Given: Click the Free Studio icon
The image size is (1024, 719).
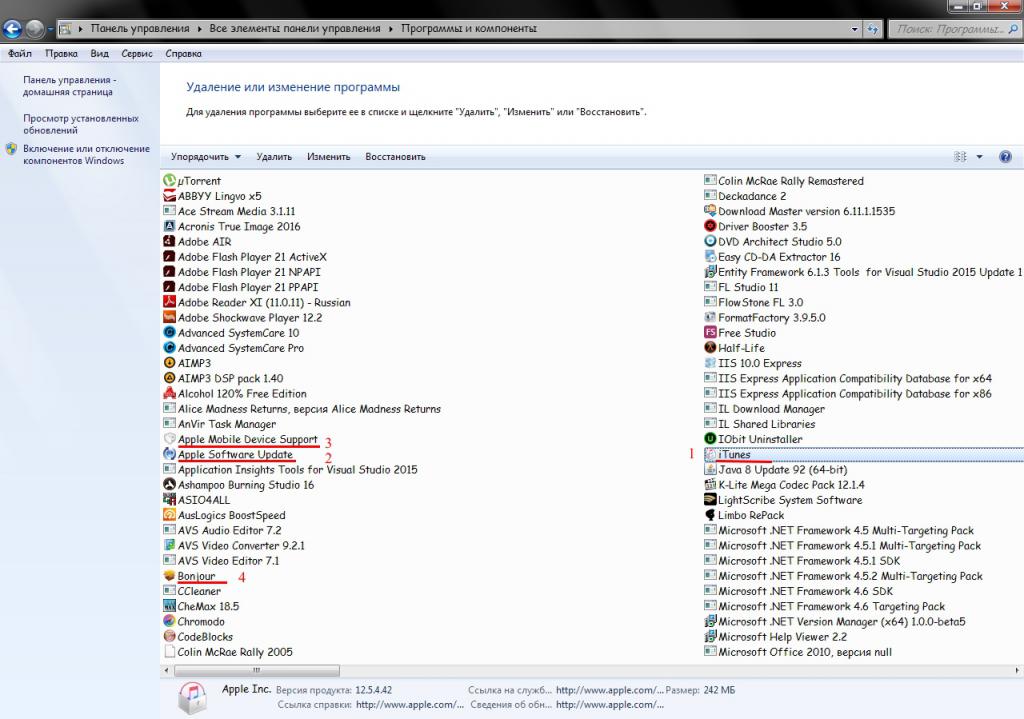Looking at the screenshot, I should [x=710, y=333].
